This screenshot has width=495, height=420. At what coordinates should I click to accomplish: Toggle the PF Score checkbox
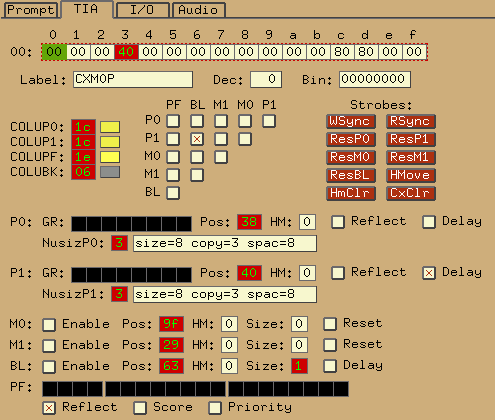[140, 408]
